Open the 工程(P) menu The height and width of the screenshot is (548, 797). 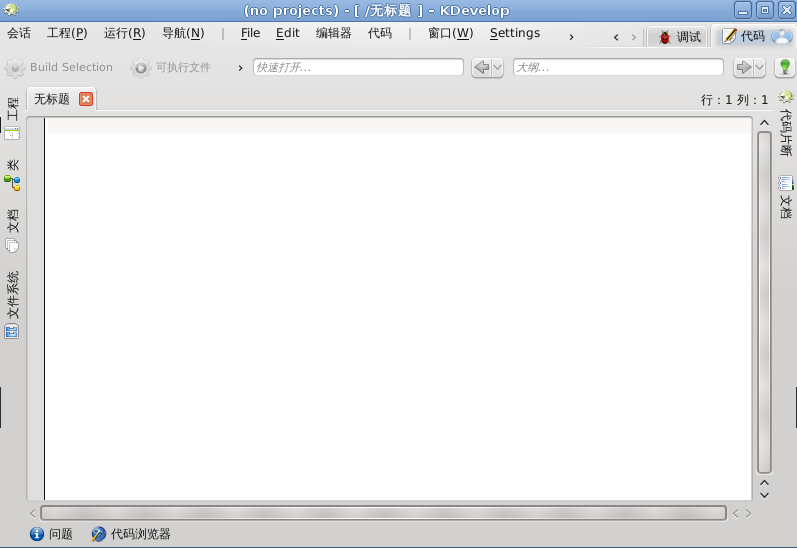(67, 33)
